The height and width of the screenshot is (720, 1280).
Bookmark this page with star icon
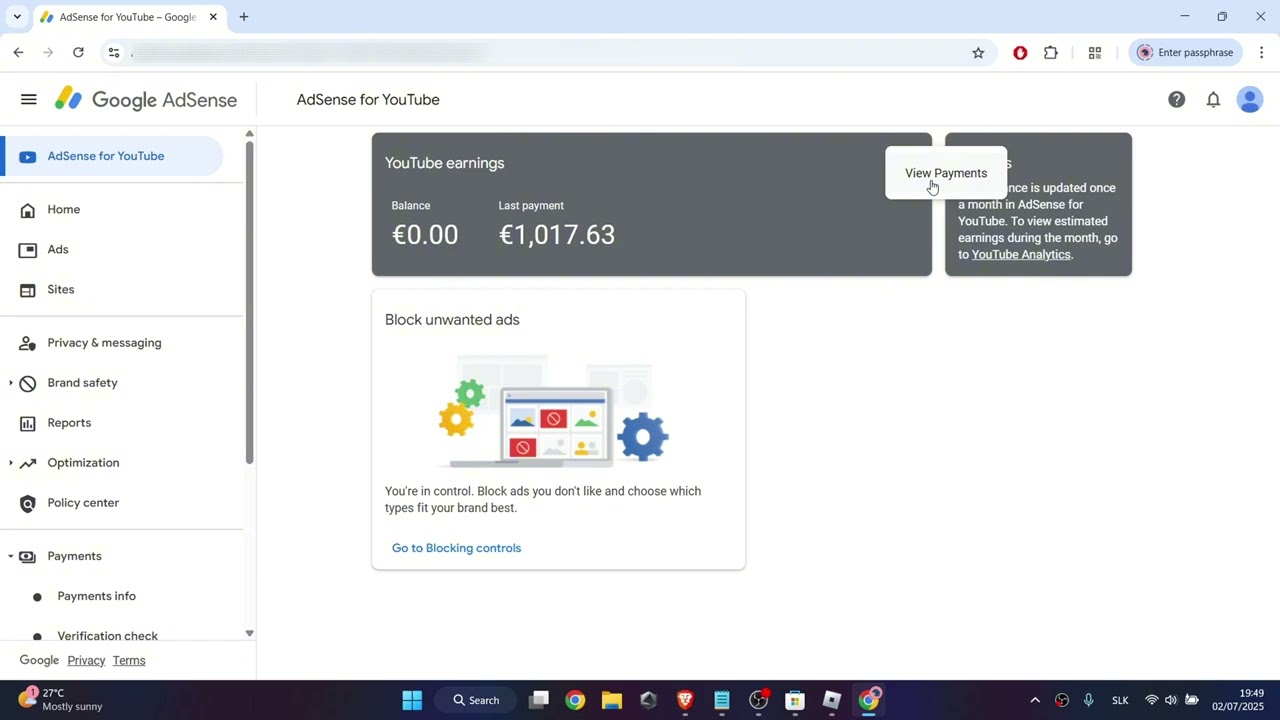978,52
